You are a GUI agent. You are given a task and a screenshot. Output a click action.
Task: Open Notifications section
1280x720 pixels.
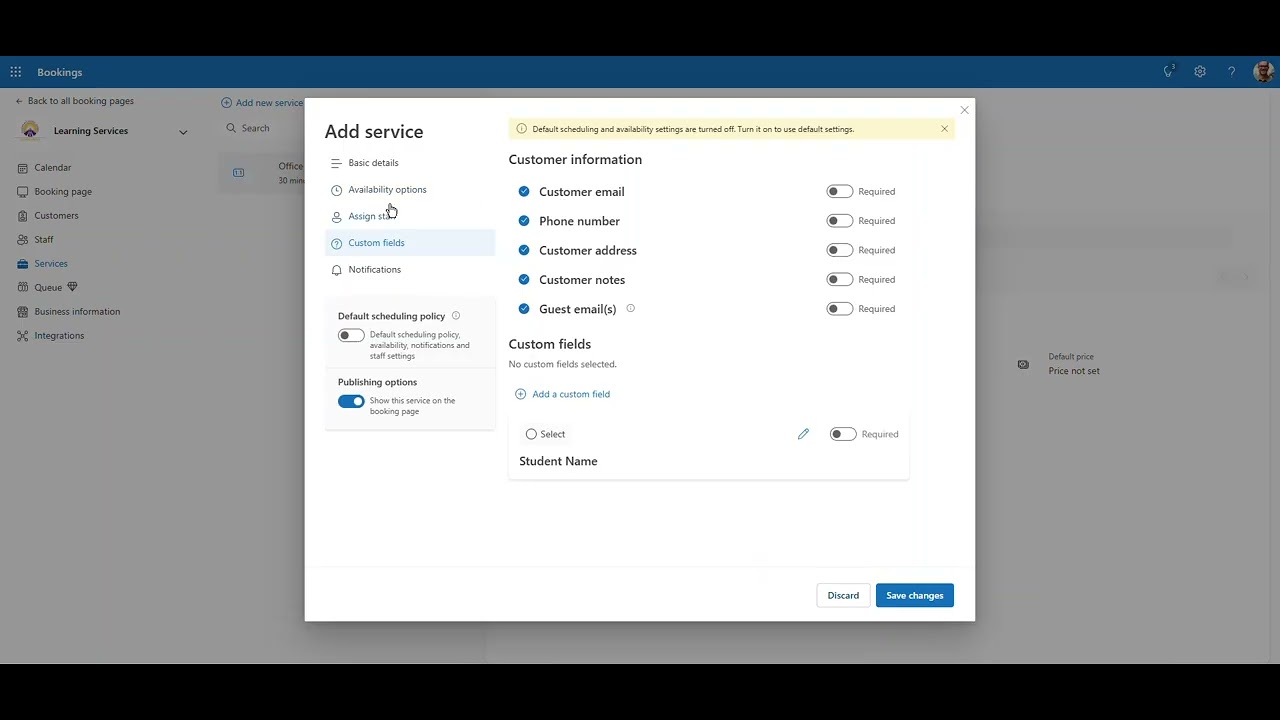coord(410,270)
